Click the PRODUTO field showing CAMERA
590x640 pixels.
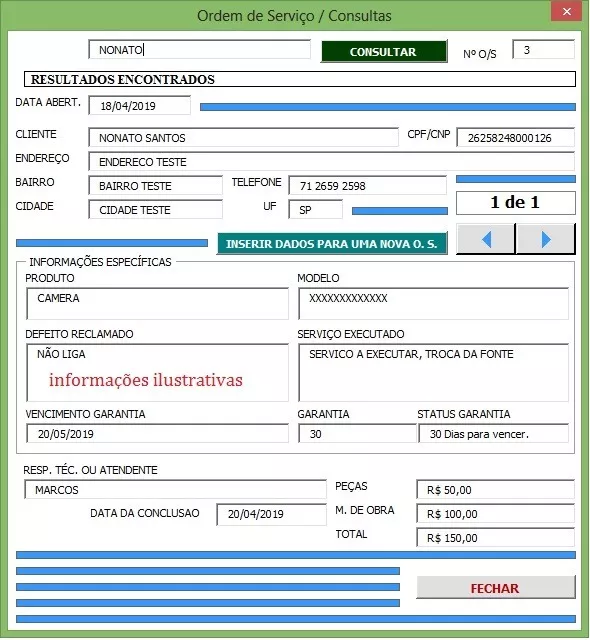tap(157, 304)
